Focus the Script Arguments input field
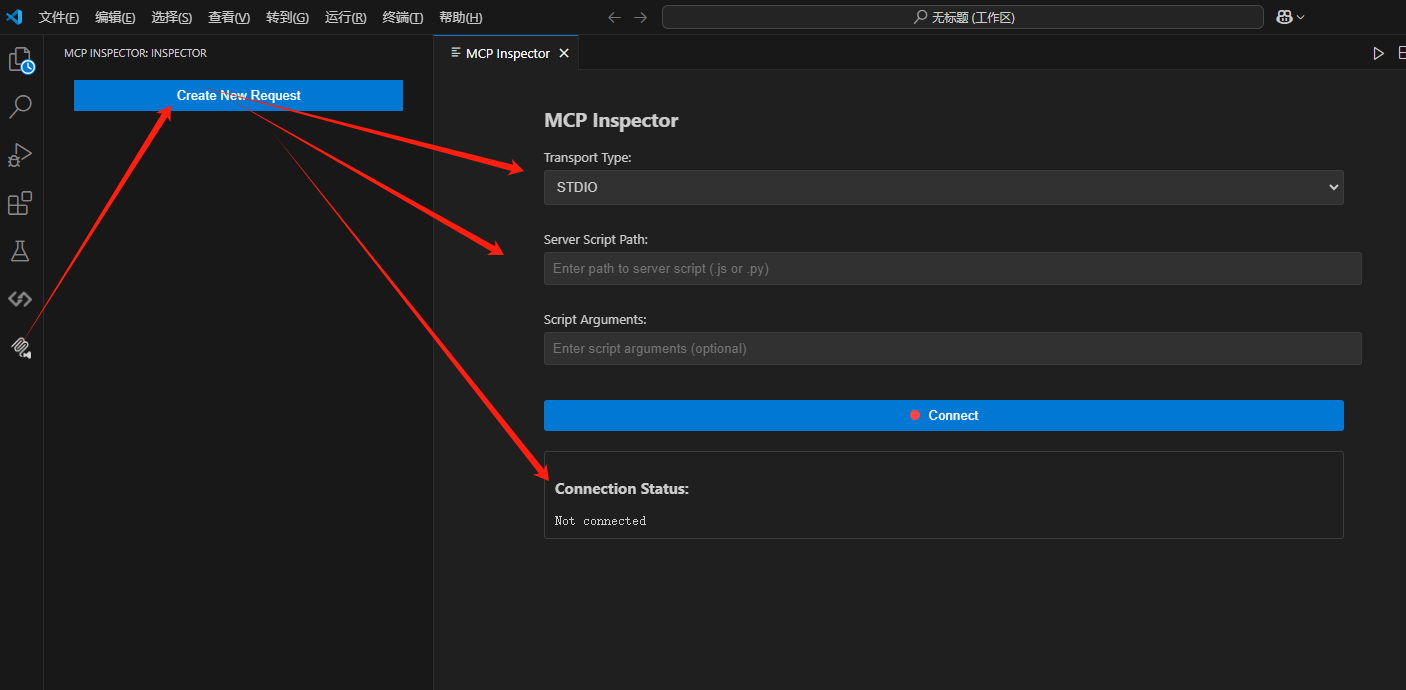The image size is (1406, 690). tap(952, 348)
